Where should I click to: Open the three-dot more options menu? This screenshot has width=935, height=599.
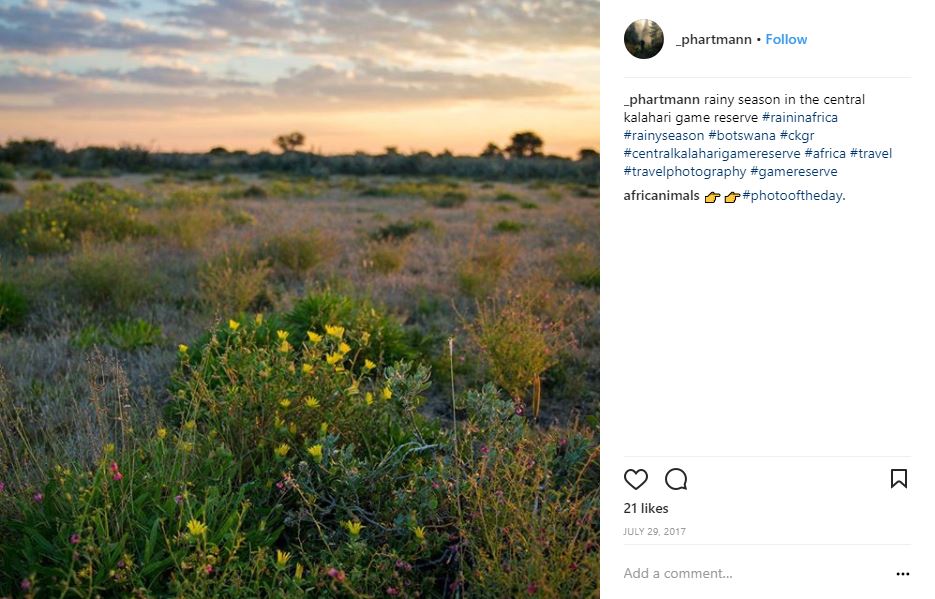tap(902, 574)
